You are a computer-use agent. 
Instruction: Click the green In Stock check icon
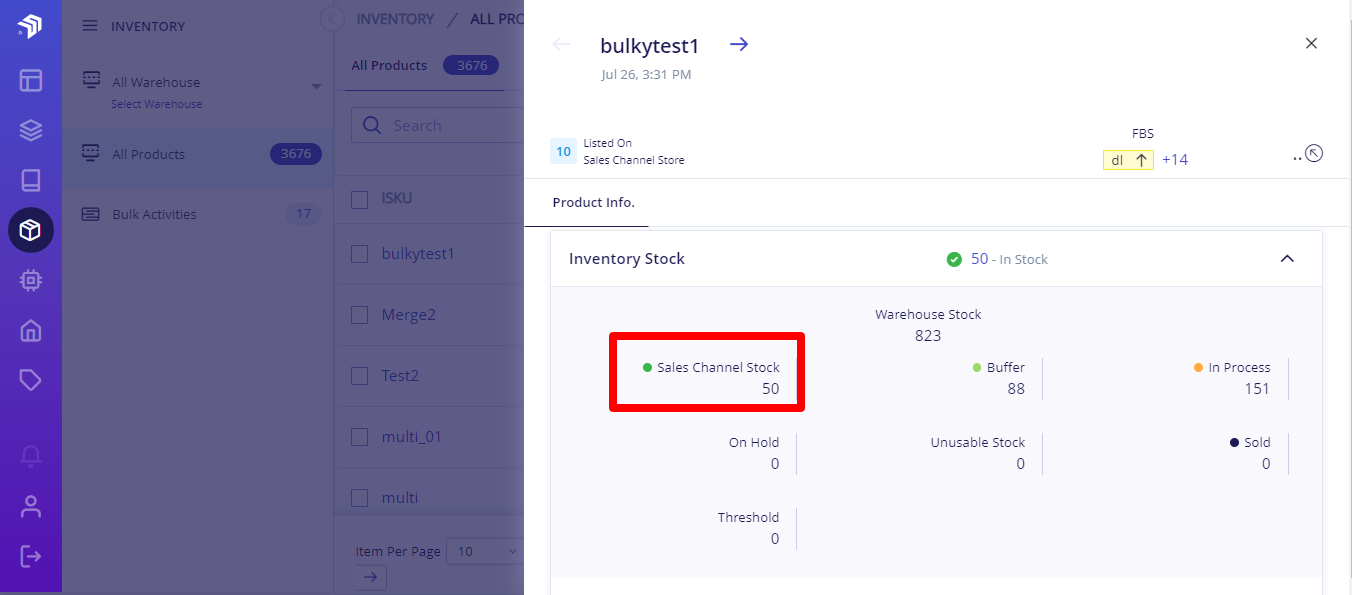tap(954, 259)
